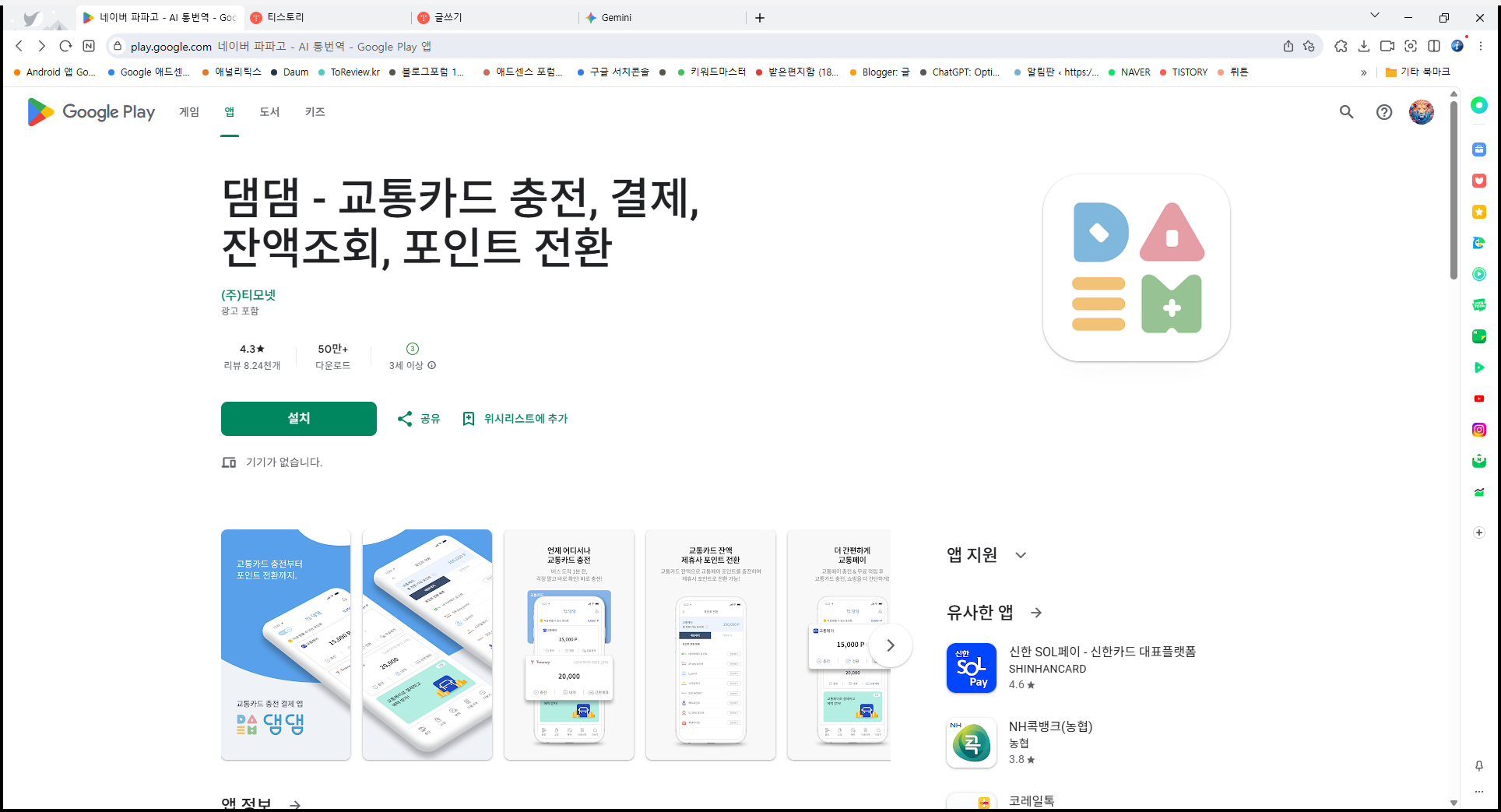Open the NAVER bookmark
Screen dimensions: 1501x812
pos(1130,72)
